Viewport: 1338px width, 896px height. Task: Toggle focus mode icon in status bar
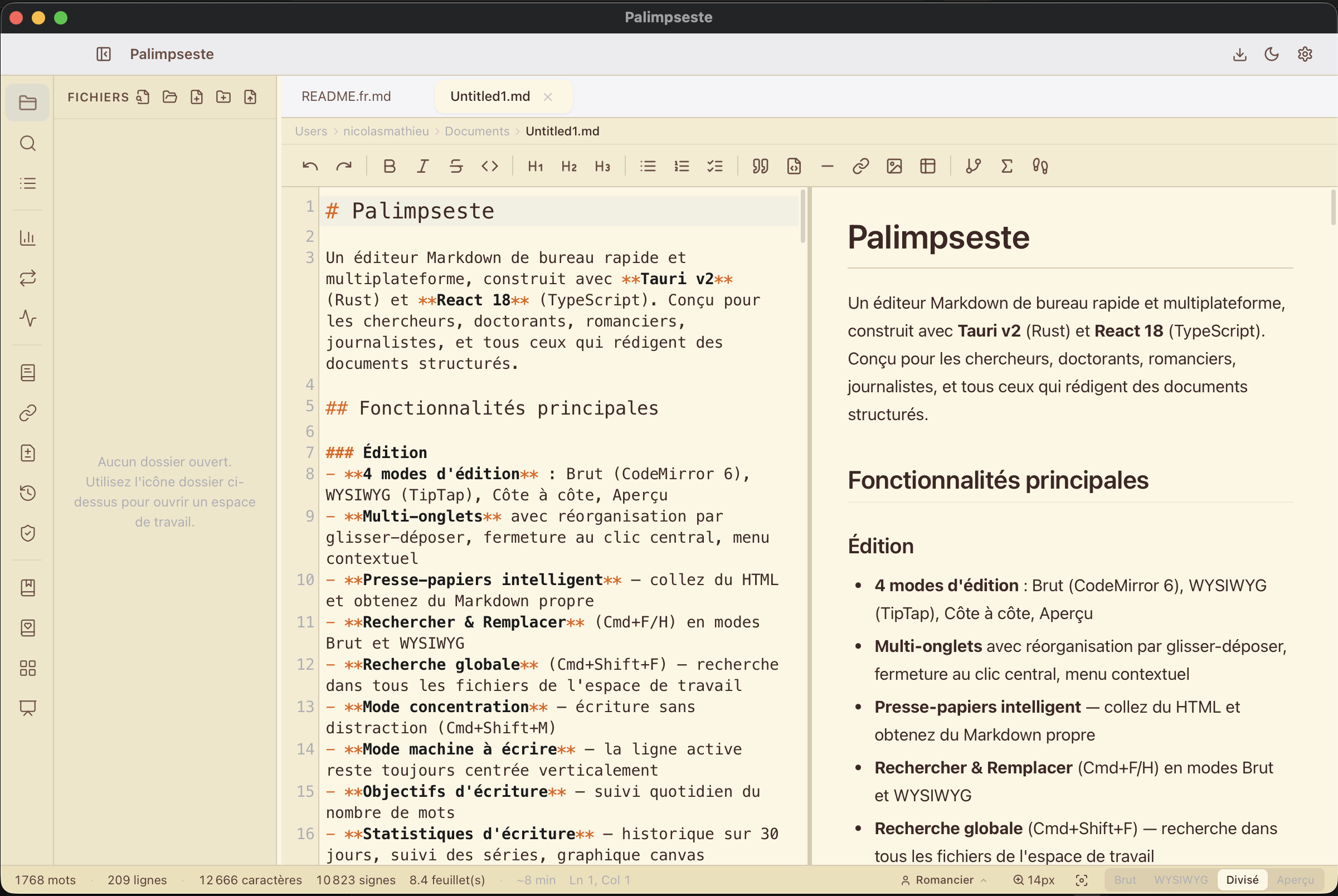point(1082,880)
